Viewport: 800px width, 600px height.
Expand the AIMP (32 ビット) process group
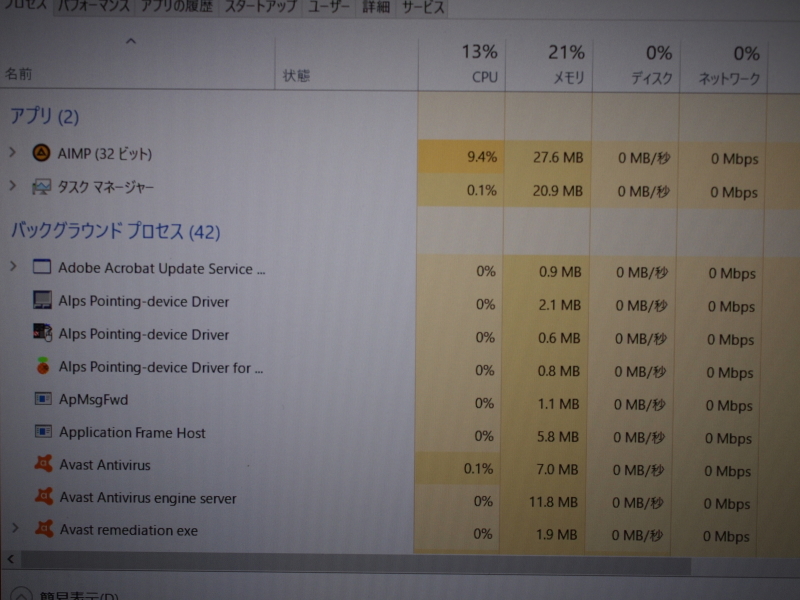[12, 152]
